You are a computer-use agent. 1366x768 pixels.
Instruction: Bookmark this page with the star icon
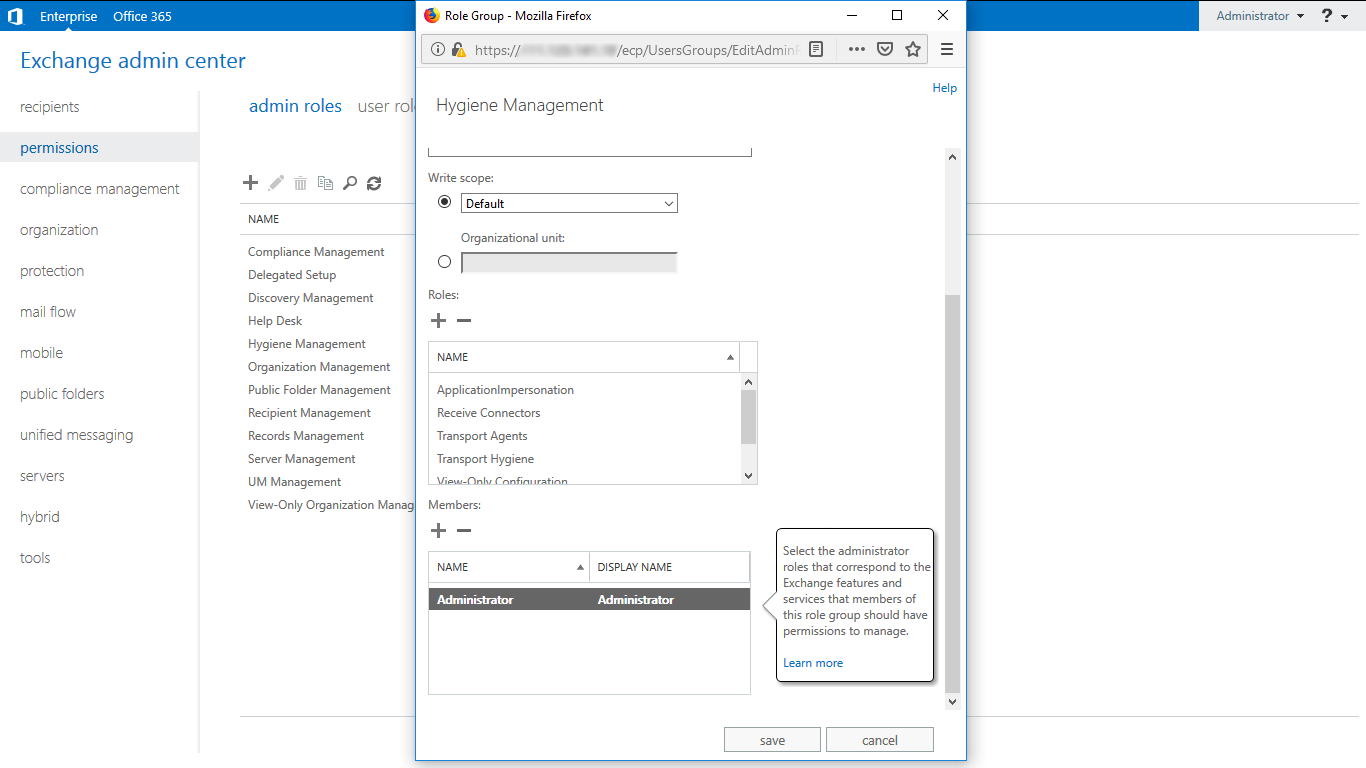click(x=912, y=49)
